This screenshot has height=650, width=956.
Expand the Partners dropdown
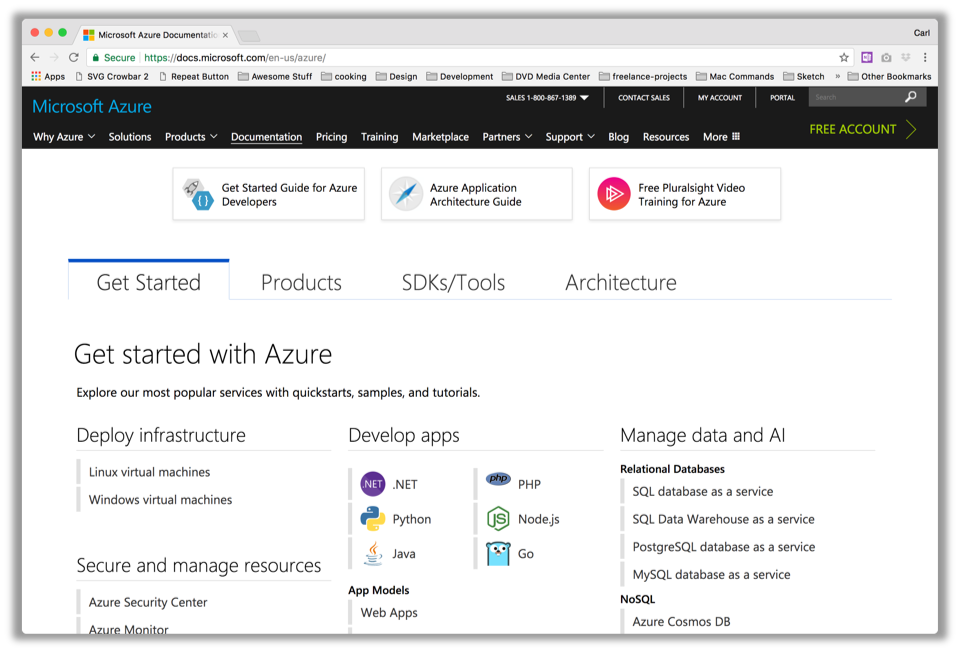507,137
